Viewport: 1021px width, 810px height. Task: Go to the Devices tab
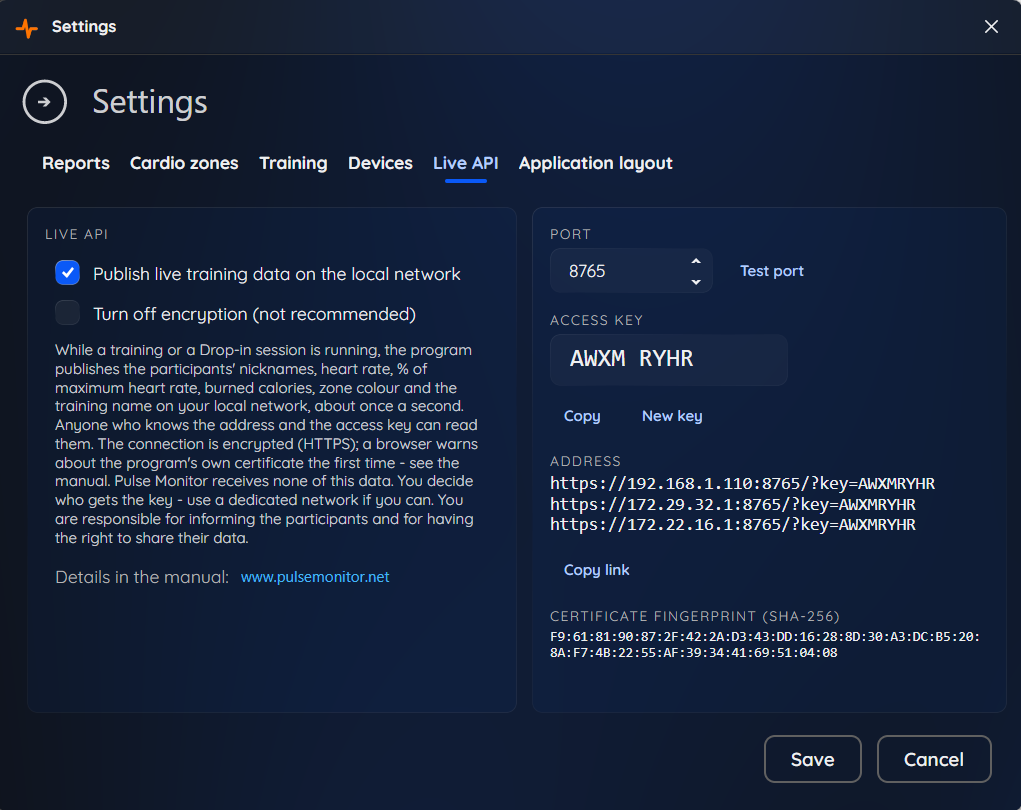[x=380, y=163]
